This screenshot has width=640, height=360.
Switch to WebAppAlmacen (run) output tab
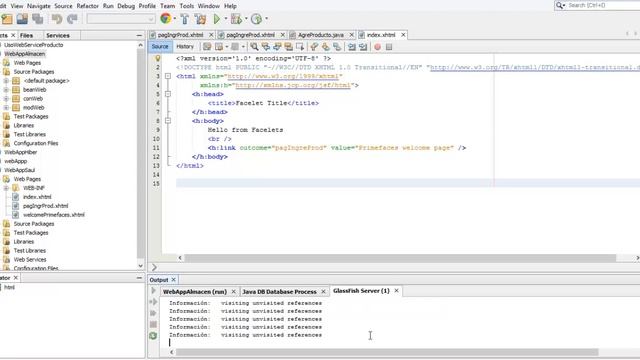(x=195, y=292)
